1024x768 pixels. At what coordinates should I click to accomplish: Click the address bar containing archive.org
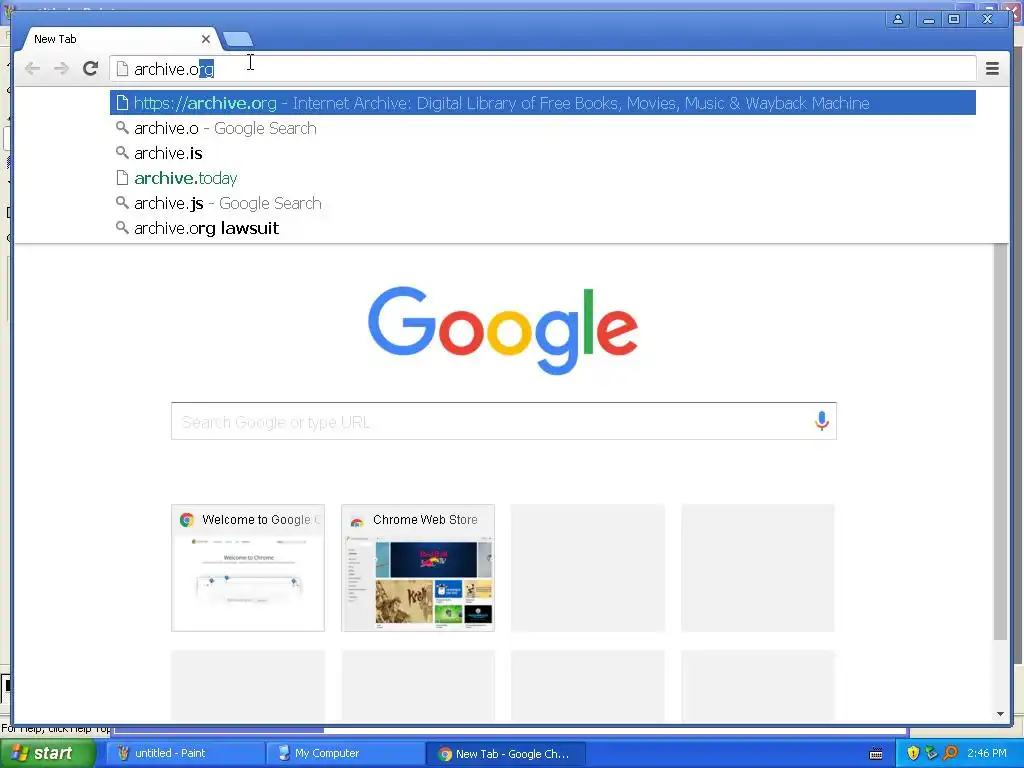[542, 69]
